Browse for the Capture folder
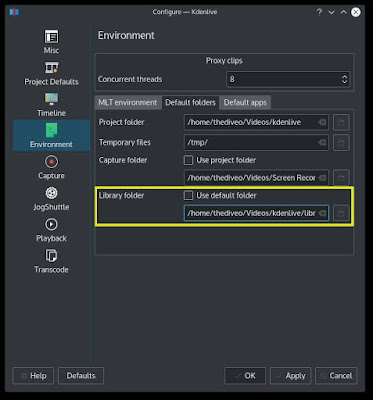373x400 pixels. coord(341,178)
